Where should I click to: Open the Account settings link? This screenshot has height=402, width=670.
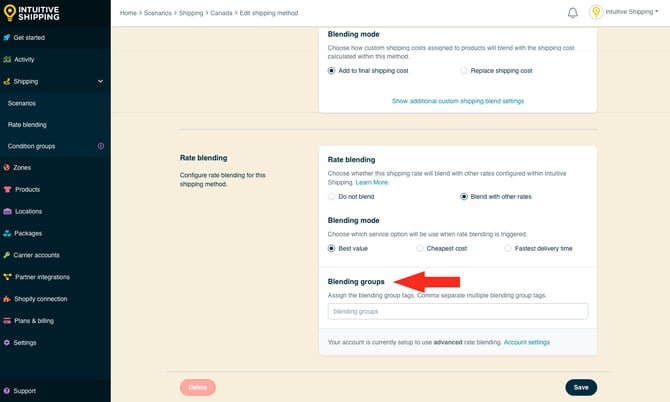[x=526, y=342]
